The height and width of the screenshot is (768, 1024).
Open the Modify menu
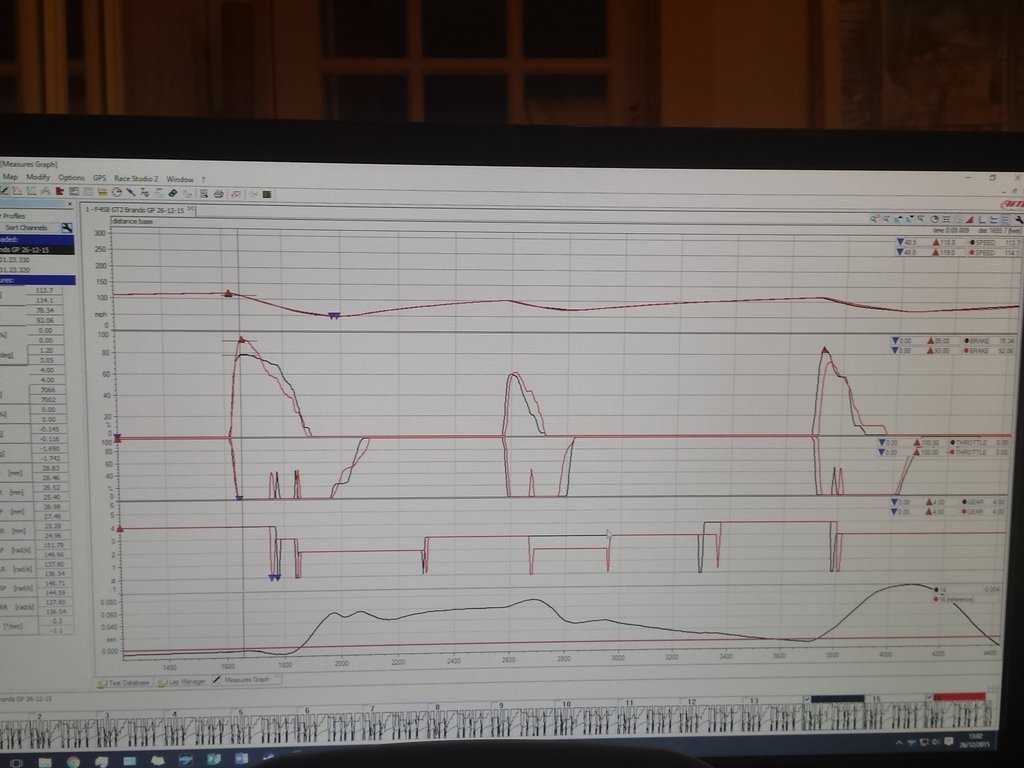pyautogui.click(x=38, y=177)
